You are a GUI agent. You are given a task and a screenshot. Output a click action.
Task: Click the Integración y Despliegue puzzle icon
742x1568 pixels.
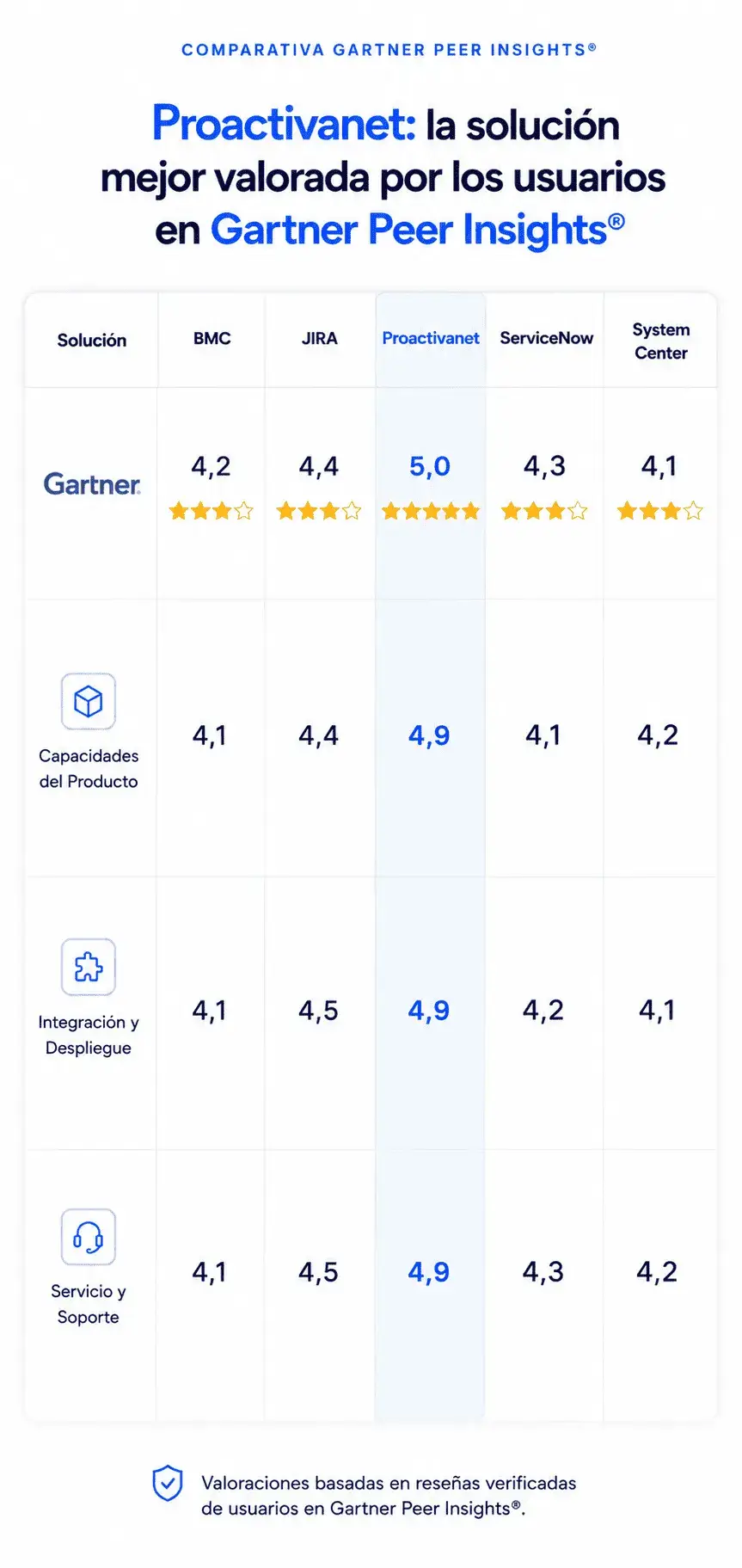click(x=89, y=967)
